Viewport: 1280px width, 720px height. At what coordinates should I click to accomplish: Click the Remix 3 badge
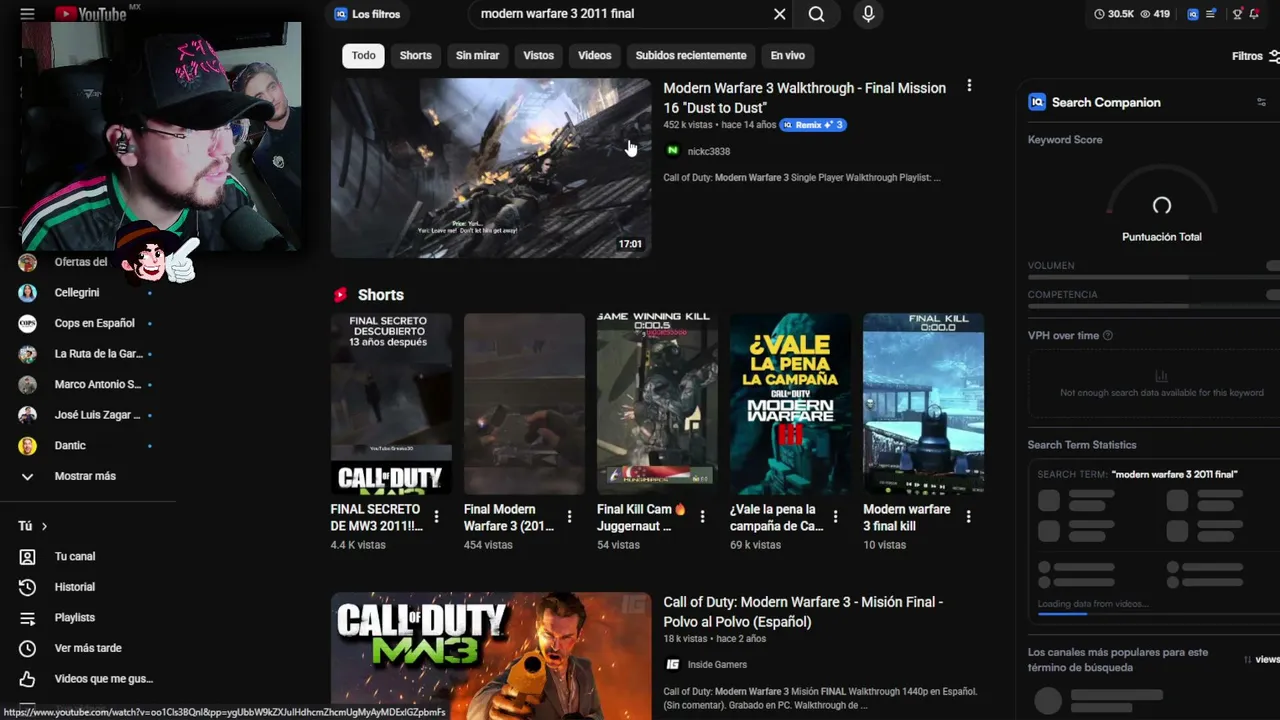[x=813, y=125]
